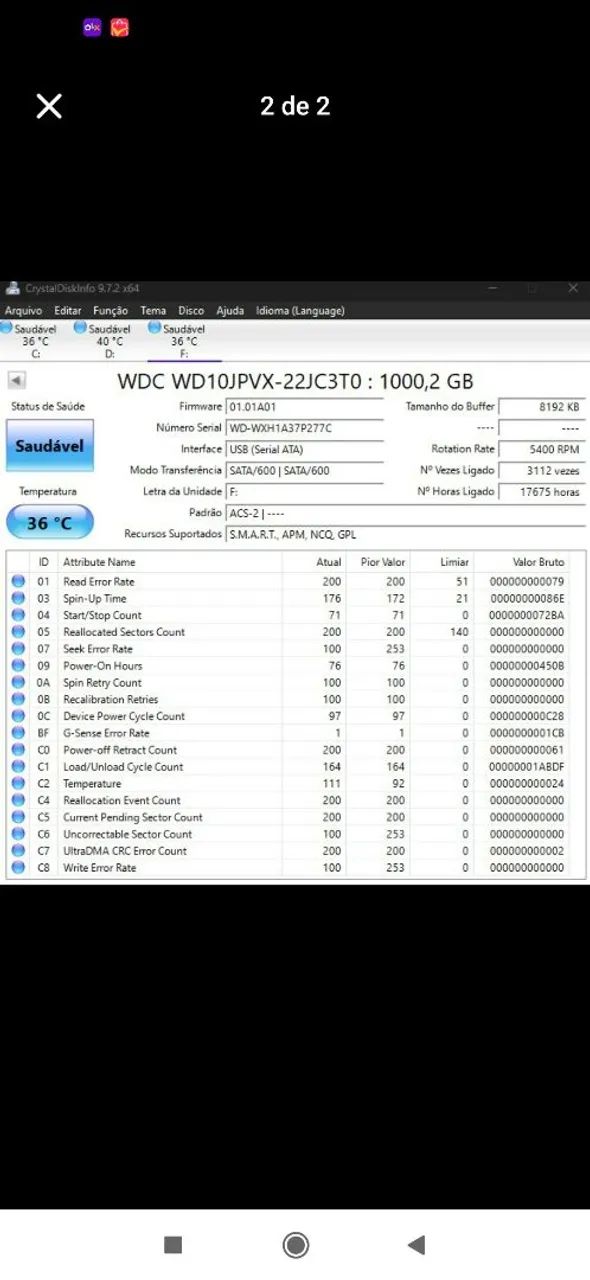590x1280 pixels.
Task: Tap the Android back navigation triangle
Action: click(x=417, y=1244)
